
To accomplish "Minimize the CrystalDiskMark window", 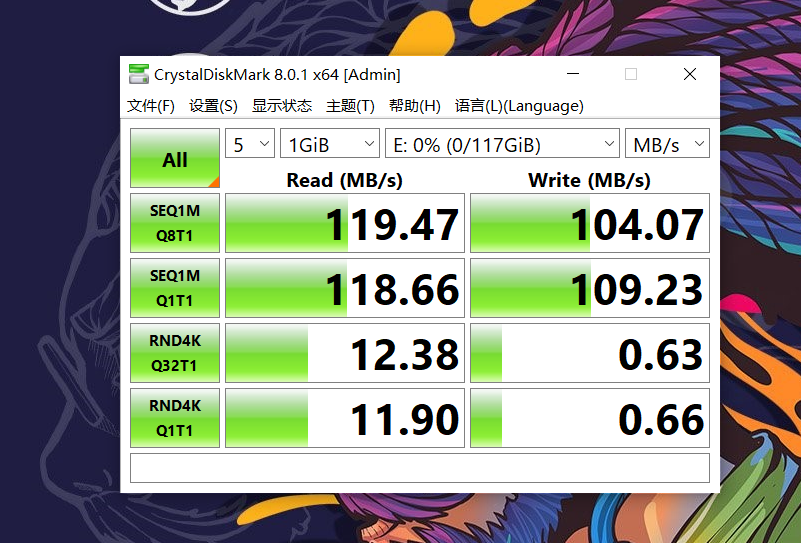I will [573, 74].
